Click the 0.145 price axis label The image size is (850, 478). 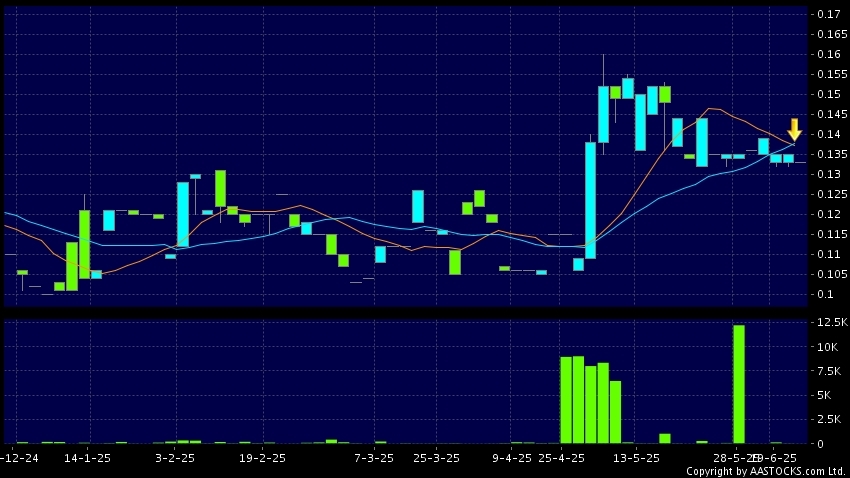tap(832, 114)
